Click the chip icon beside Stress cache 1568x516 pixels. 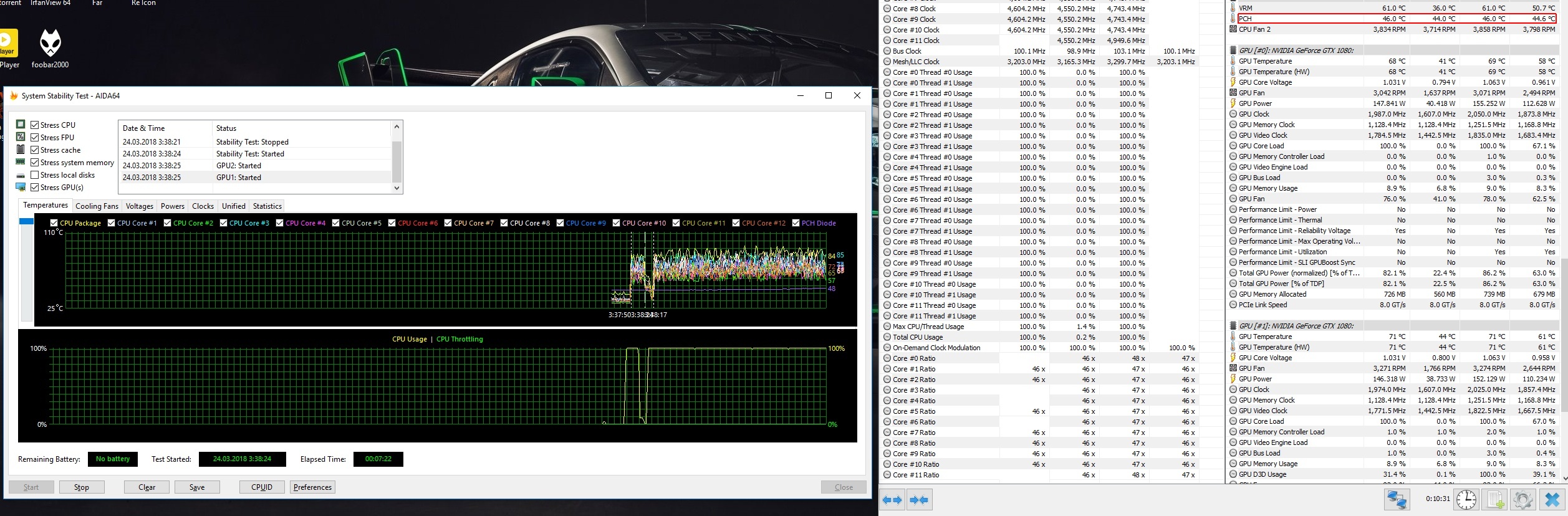click(x=21, y=150)
